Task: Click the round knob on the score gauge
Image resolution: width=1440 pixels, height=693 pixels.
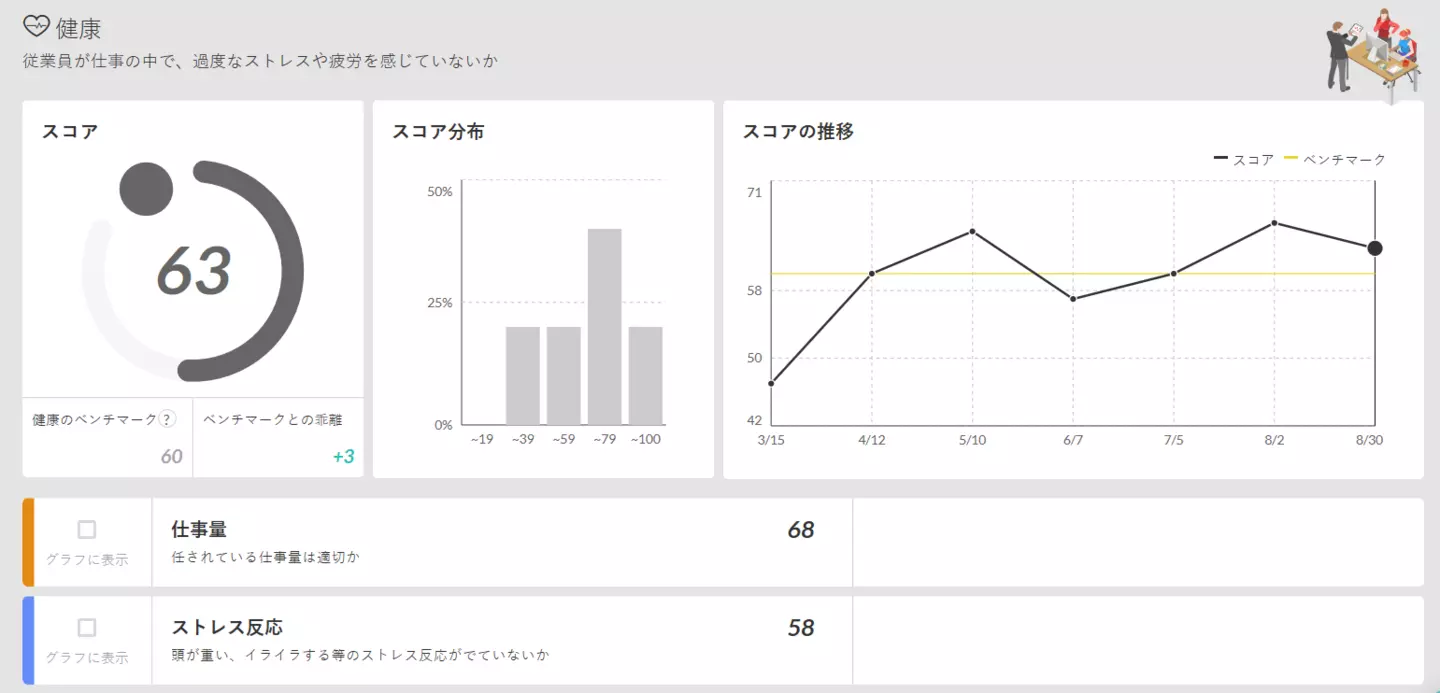Action: click(x=146, y=189)
